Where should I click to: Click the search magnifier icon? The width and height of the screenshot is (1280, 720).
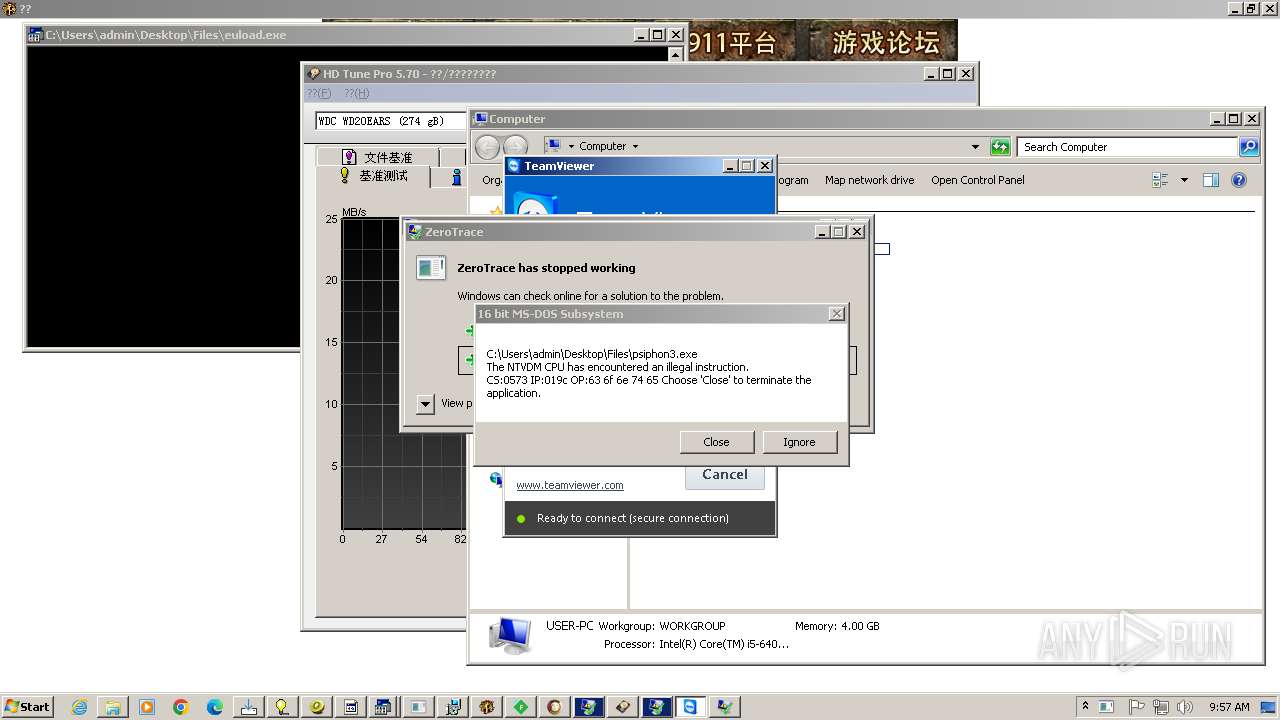[1249, 147]
